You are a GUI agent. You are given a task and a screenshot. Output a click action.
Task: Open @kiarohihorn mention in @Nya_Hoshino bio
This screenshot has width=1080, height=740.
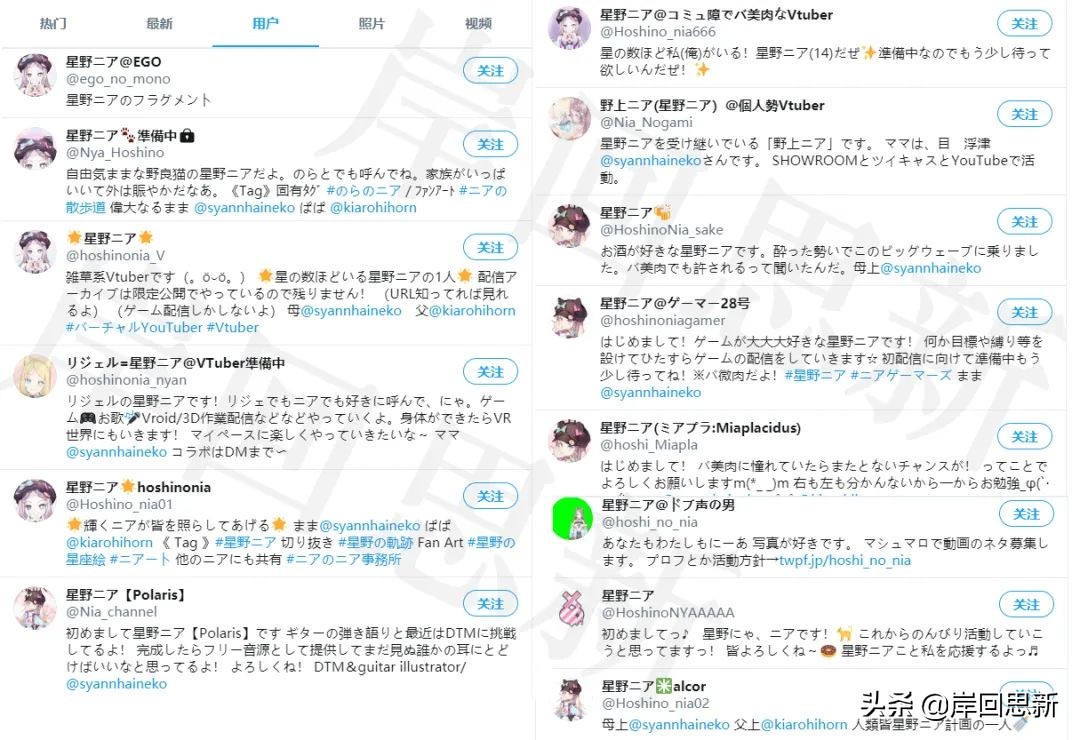pos(373,208)
